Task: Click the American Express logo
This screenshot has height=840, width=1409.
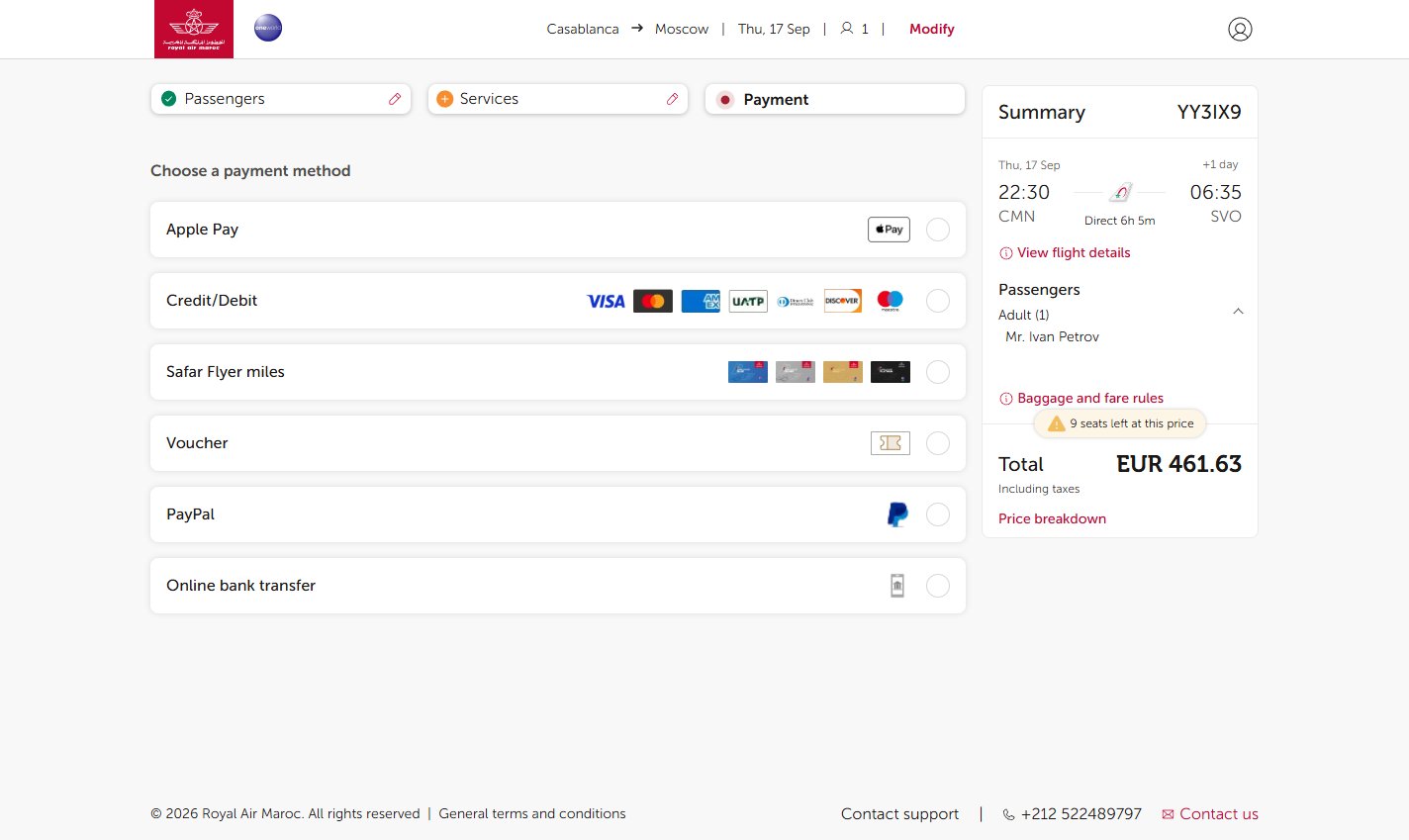Action: 701,301
